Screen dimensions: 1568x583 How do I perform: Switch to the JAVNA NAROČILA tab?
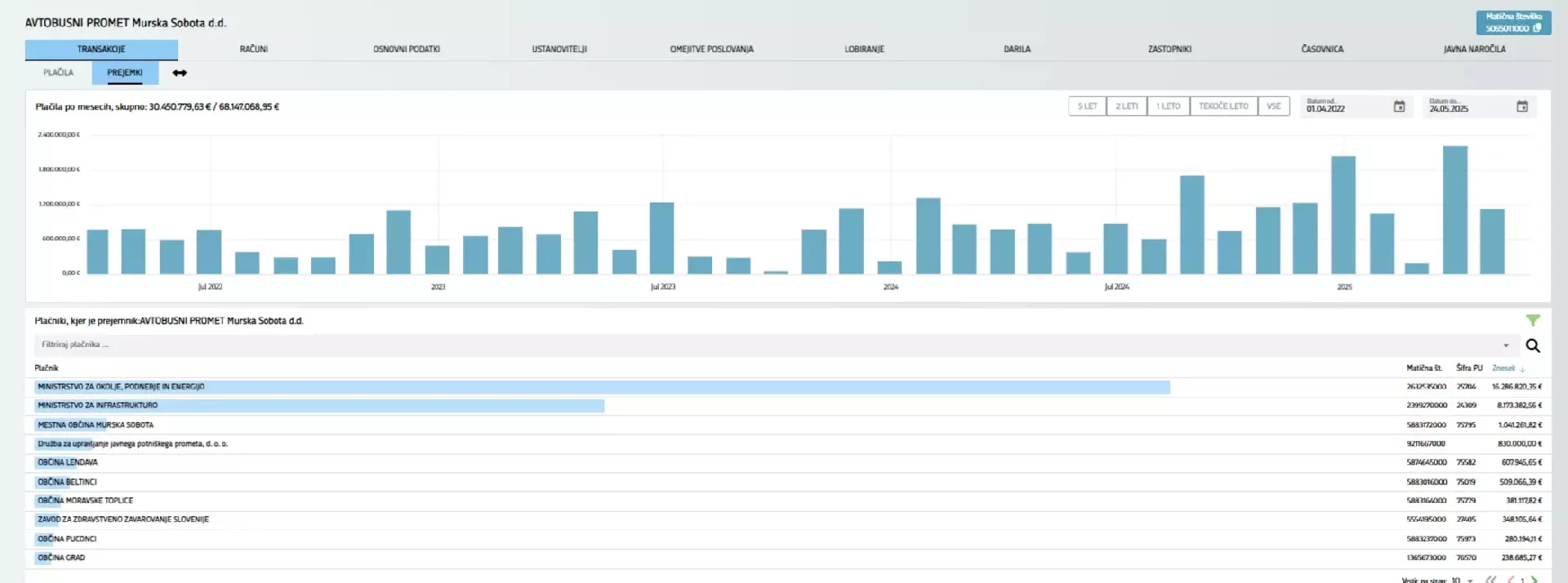(1474, 49)
